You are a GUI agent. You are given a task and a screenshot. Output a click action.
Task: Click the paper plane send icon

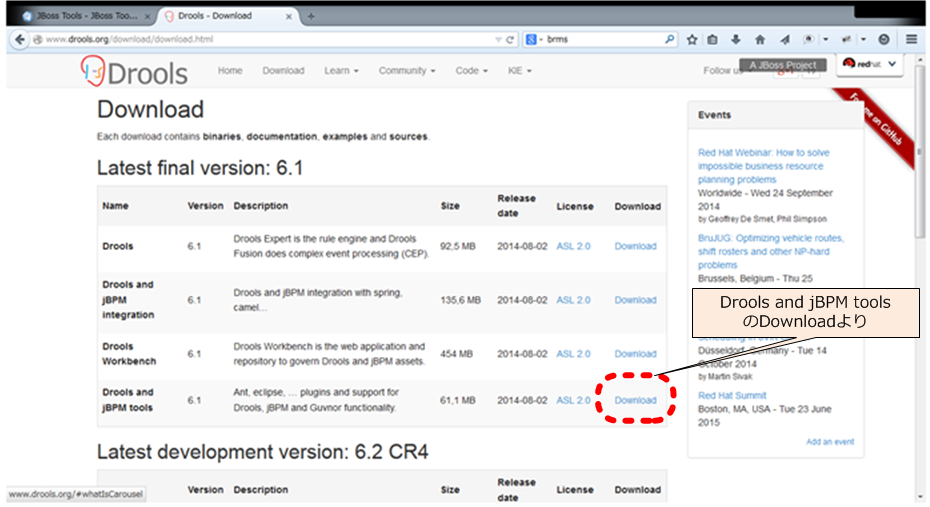785,40
